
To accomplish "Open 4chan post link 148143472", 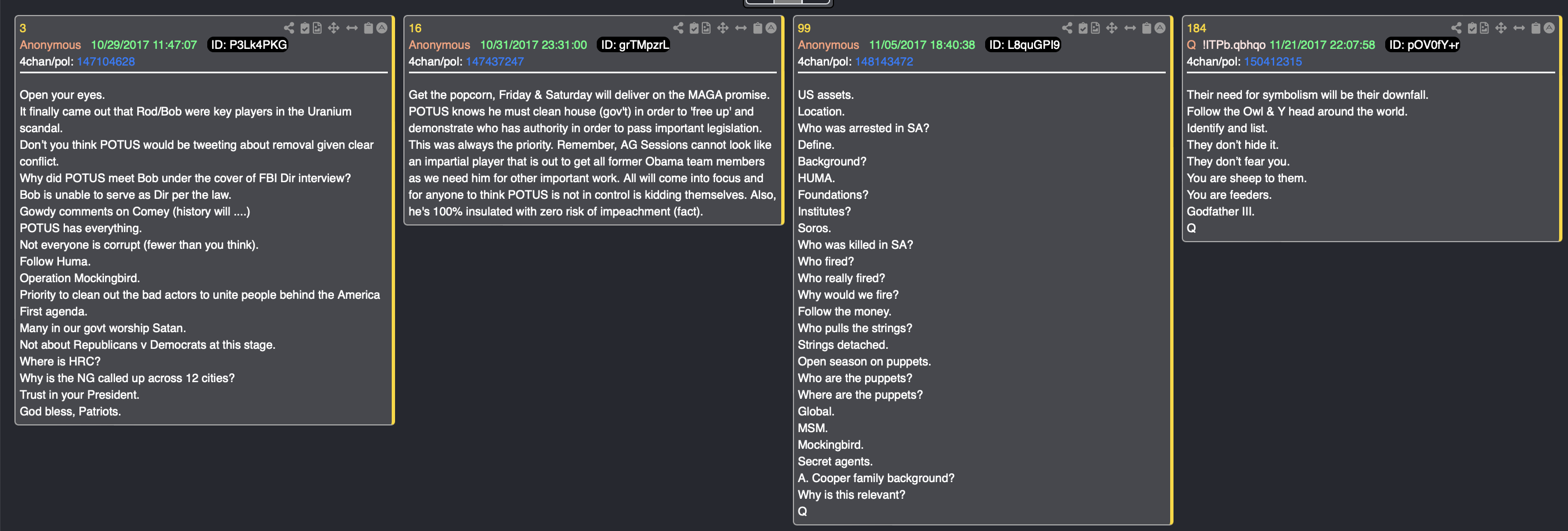I will coord(883,62).
